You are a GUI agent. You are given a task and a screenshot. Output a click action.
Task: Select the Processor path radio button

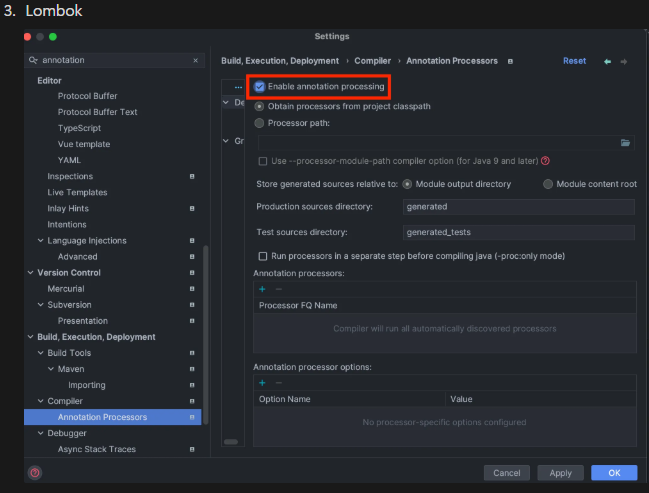[x=259, y=123]
